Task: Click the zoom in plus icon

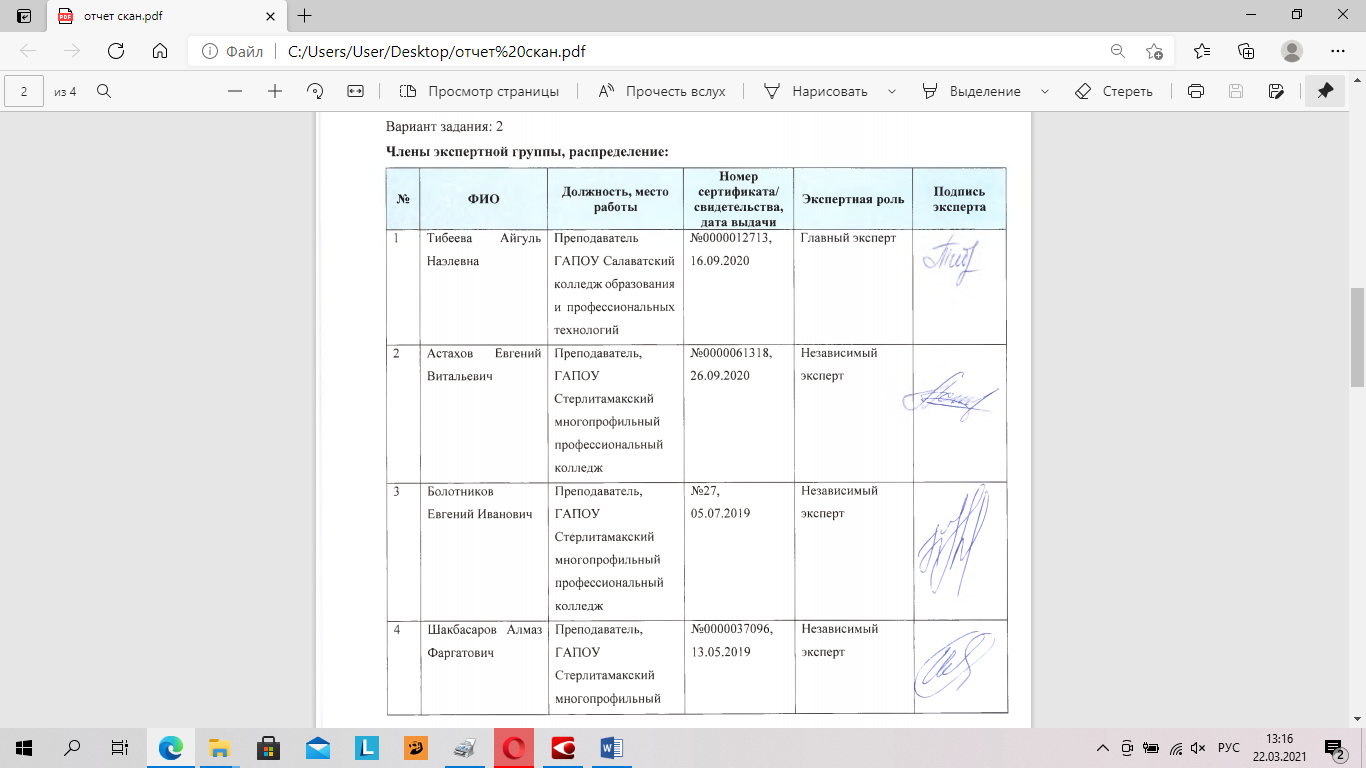Action: click(x=275, y=91)
